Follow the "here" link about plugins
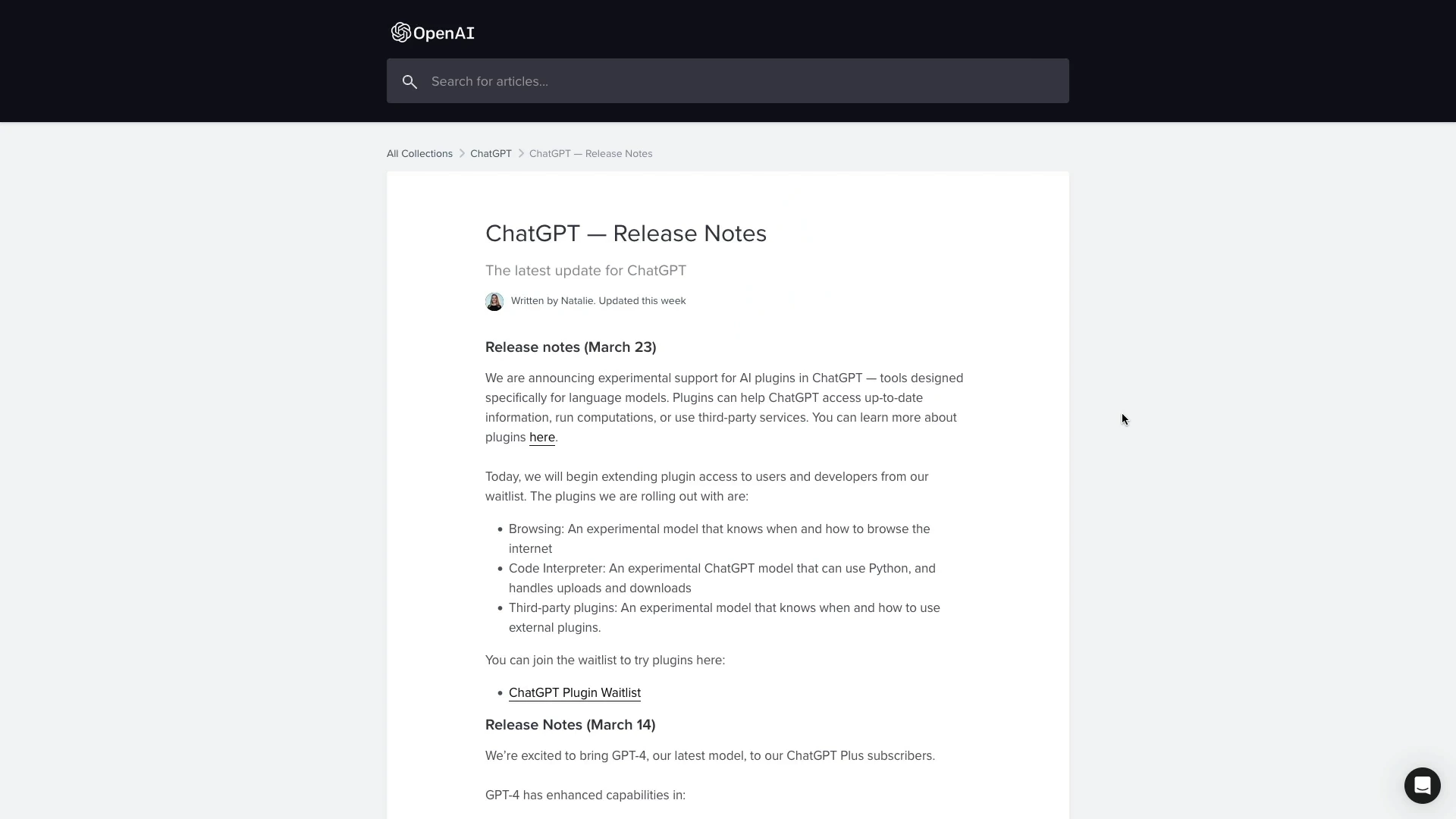The width and height of the screenshot is (1456, 819). (541, 438)
